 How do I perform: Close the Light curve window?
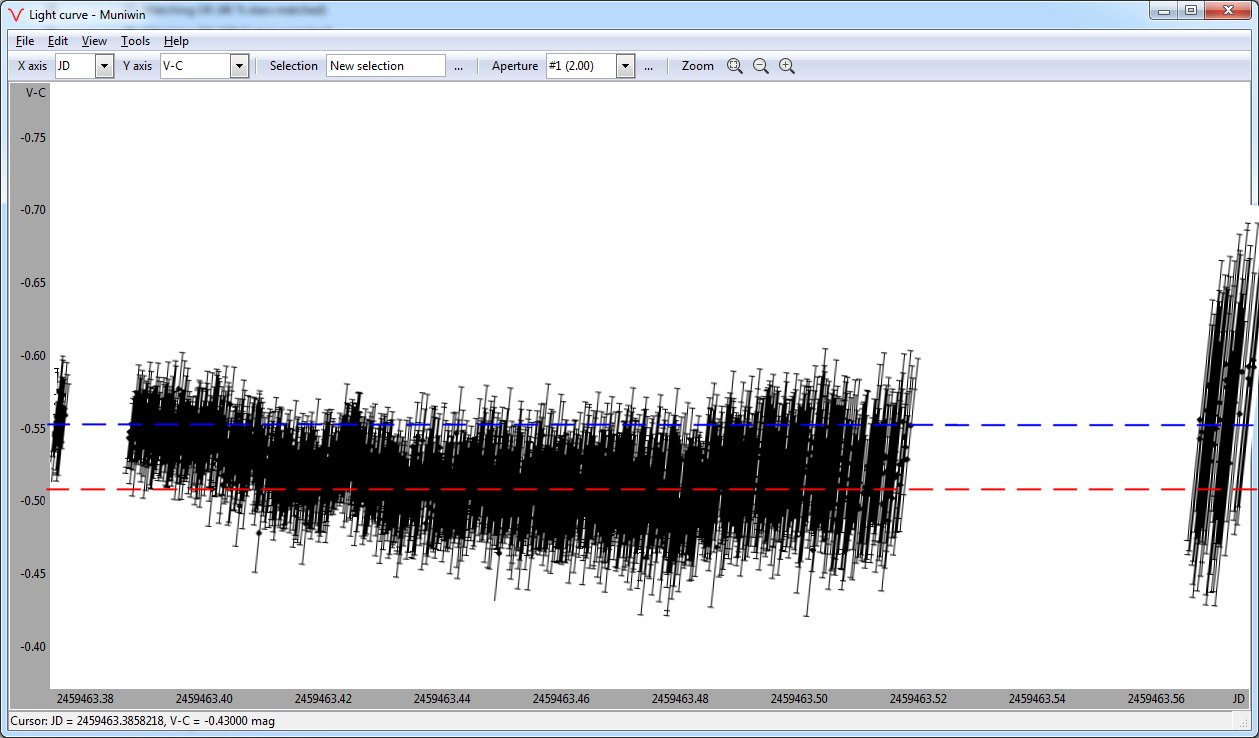(x=1227, y=11)
